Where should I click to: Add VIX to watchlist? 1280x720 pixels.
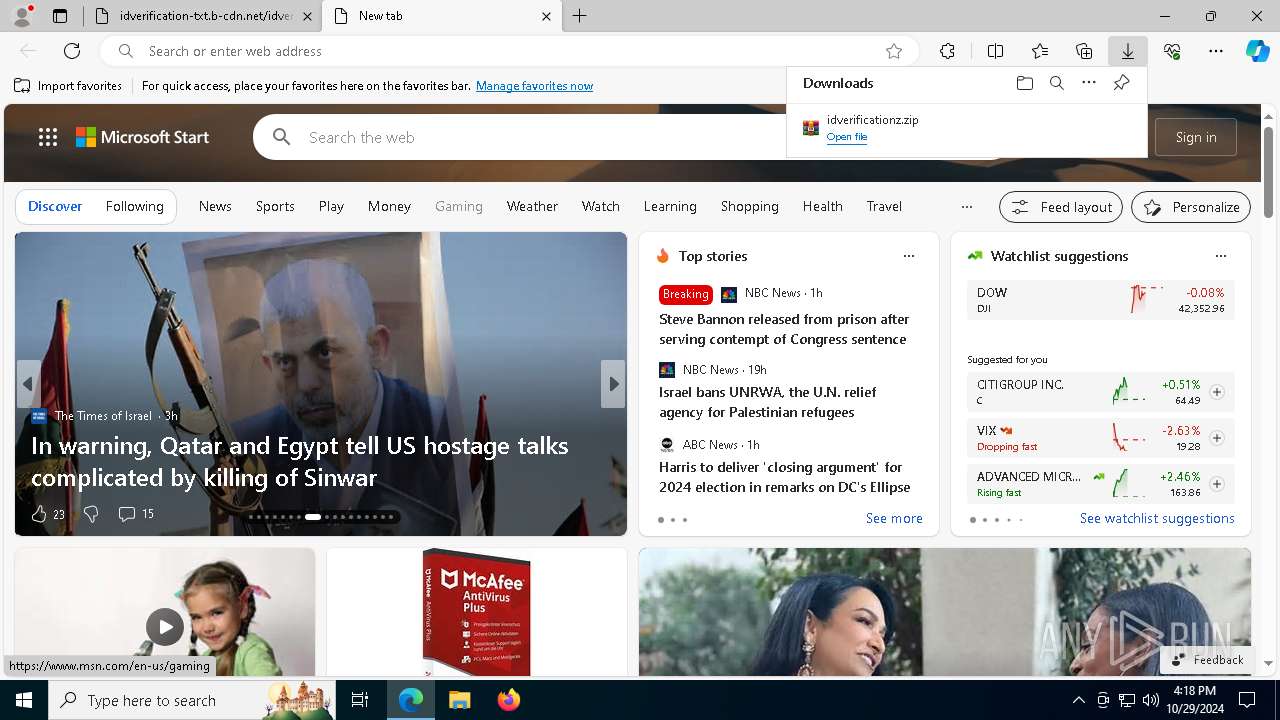point(1216,438)
